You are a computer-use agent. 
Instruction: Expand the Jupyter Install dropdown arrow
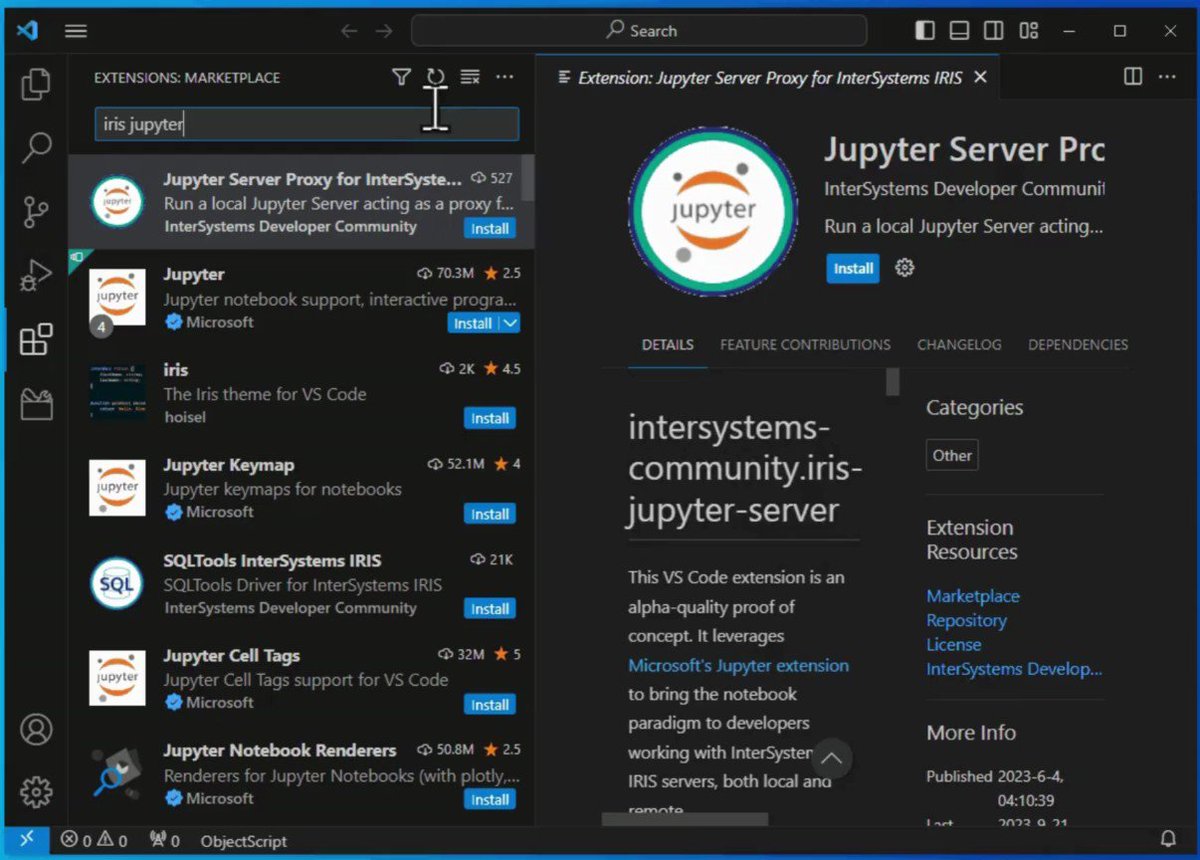[510, 323]
